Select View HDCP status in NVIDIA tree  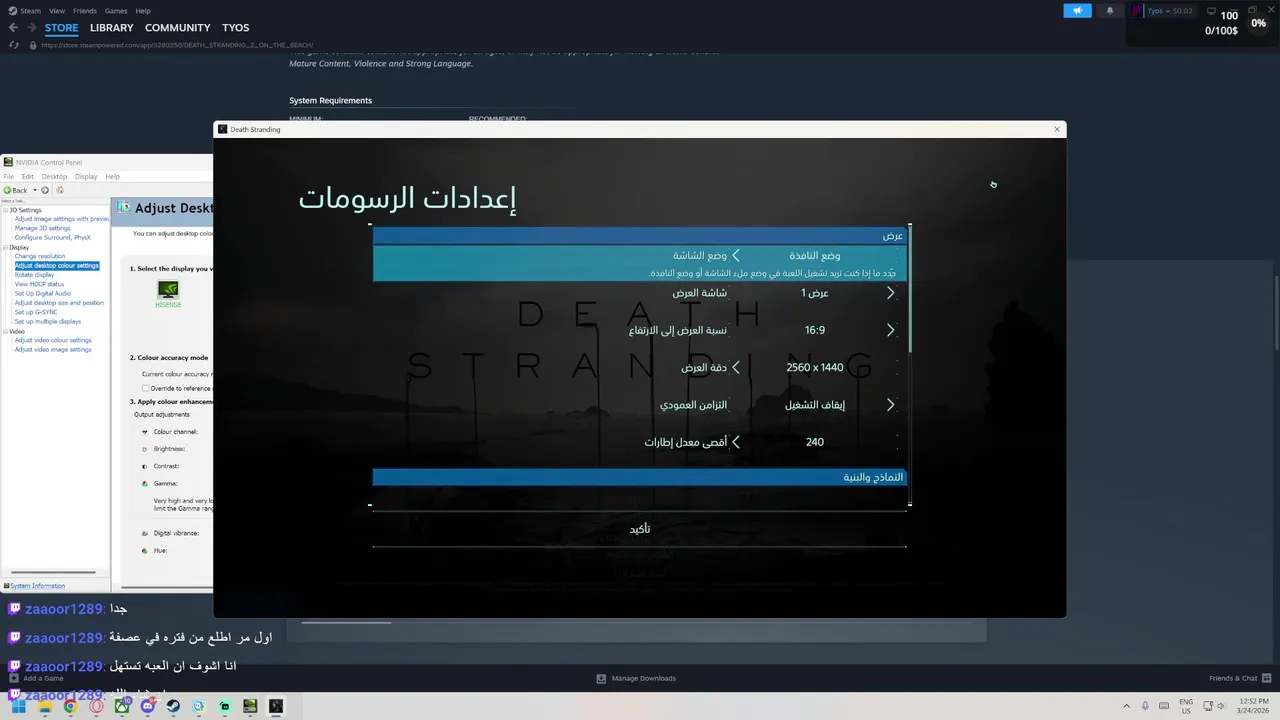39,284
